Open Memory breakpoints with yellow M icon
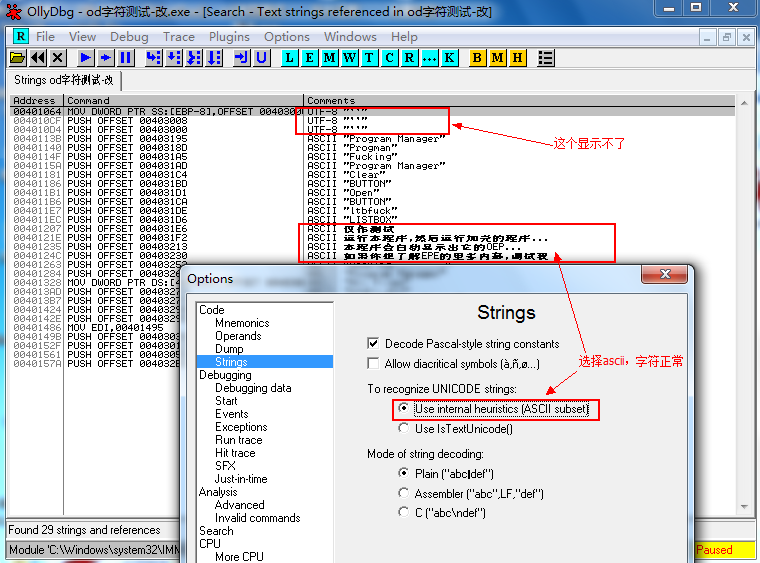Image resolution: width=760 pixels, height=563 pixels. point(497,58)
